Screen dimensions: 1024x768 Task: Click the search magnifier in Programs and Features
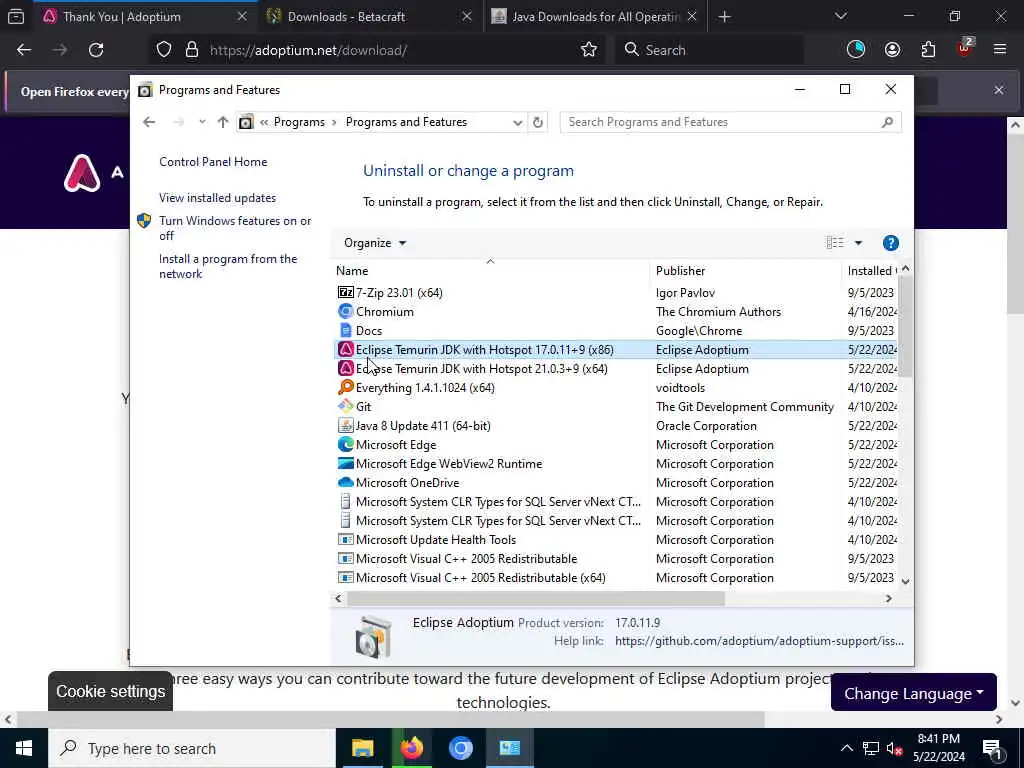pyautogui.click(x=887, y=122)
